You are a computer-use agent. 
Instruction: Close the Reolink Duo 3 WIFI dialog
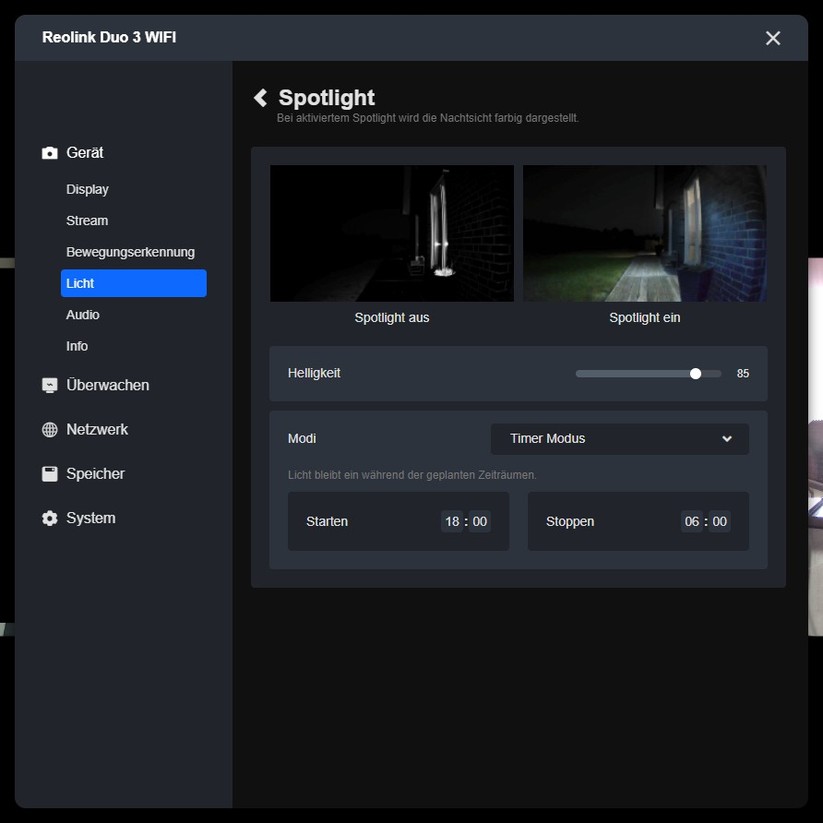tap(772, 38)
